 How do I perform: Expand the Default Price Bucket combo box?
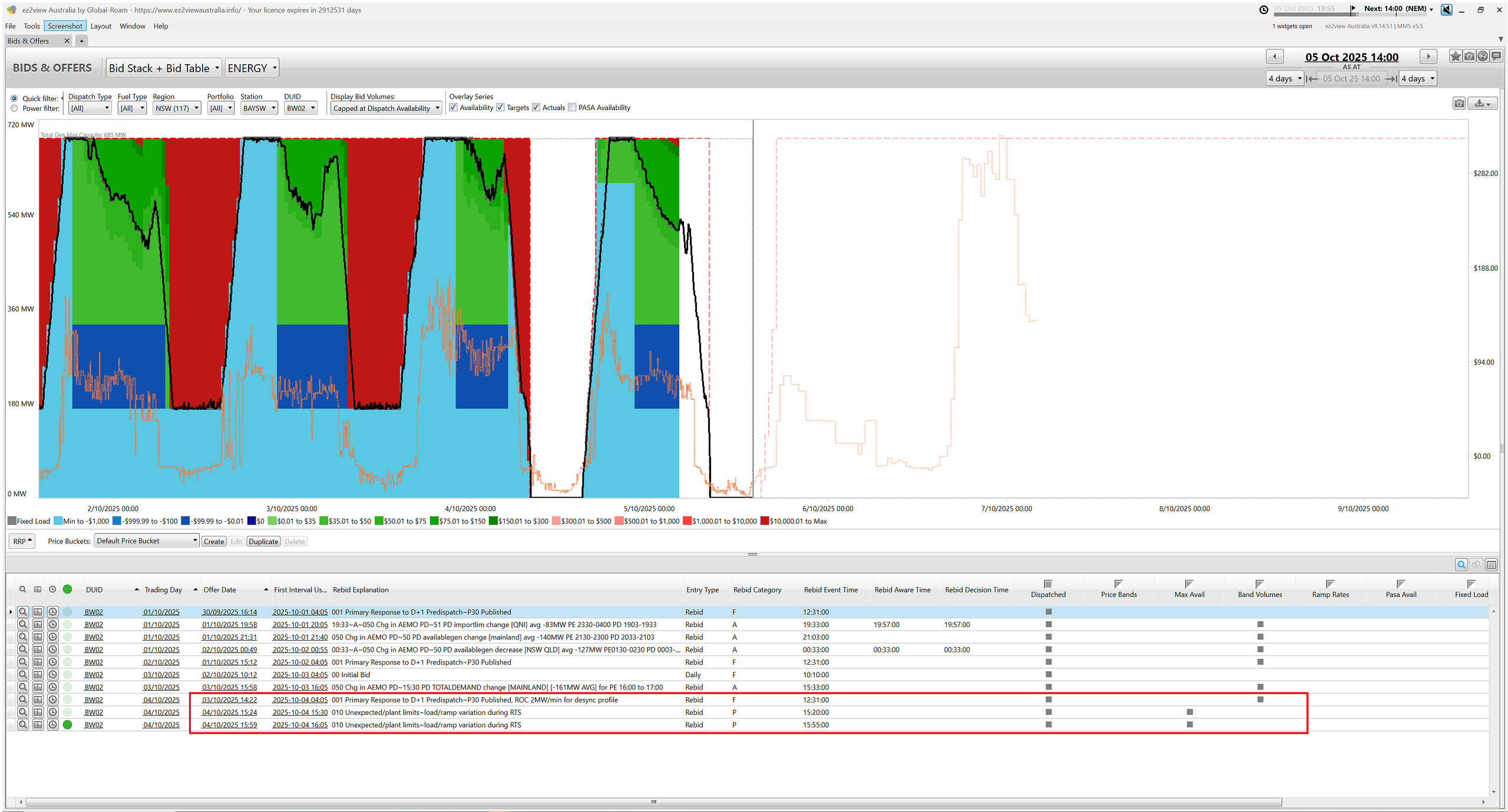(x=146, y=541)
